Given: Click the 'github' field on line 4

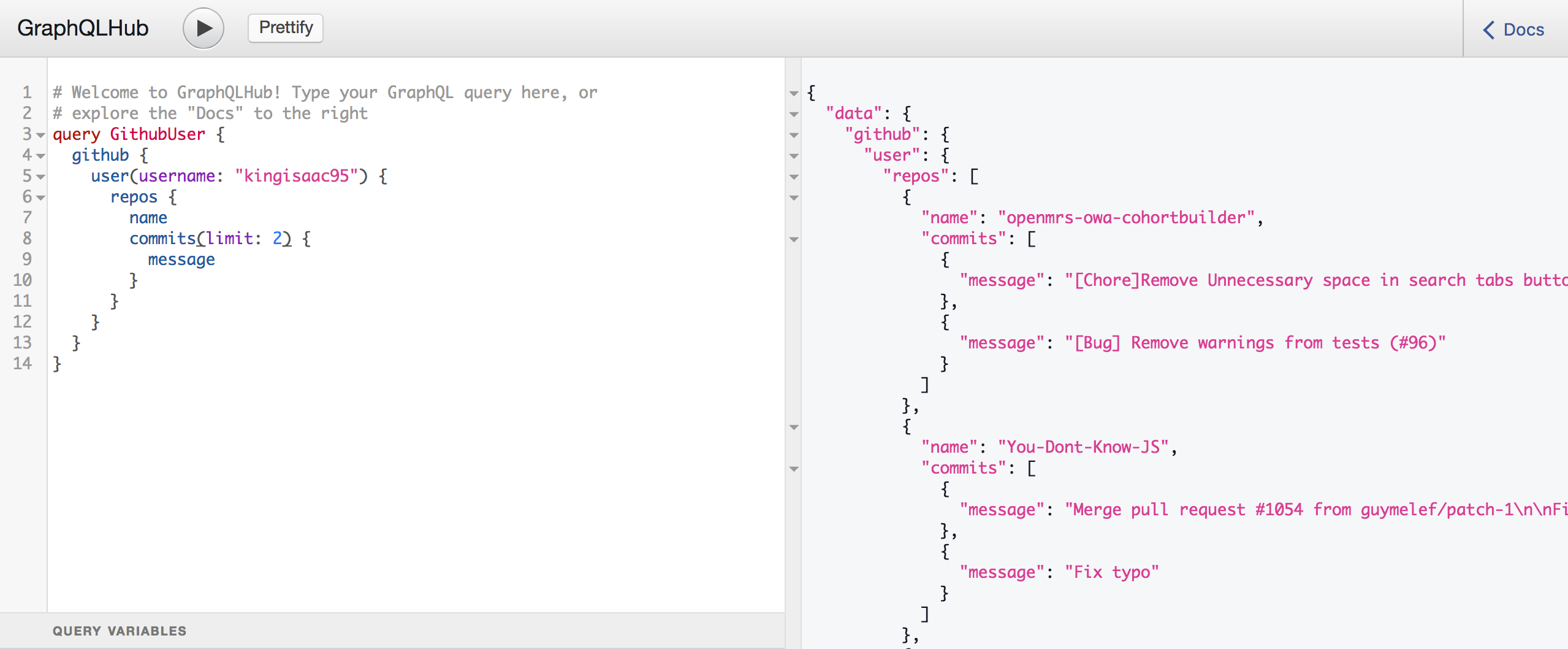Looking at the screenshot, I should 101,155.
